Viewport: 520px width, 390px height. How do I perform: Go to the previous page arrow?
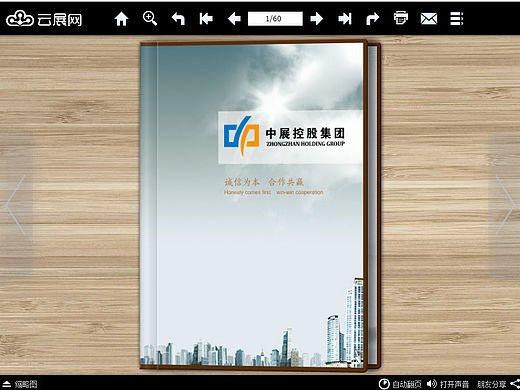(x=234, y=19)
